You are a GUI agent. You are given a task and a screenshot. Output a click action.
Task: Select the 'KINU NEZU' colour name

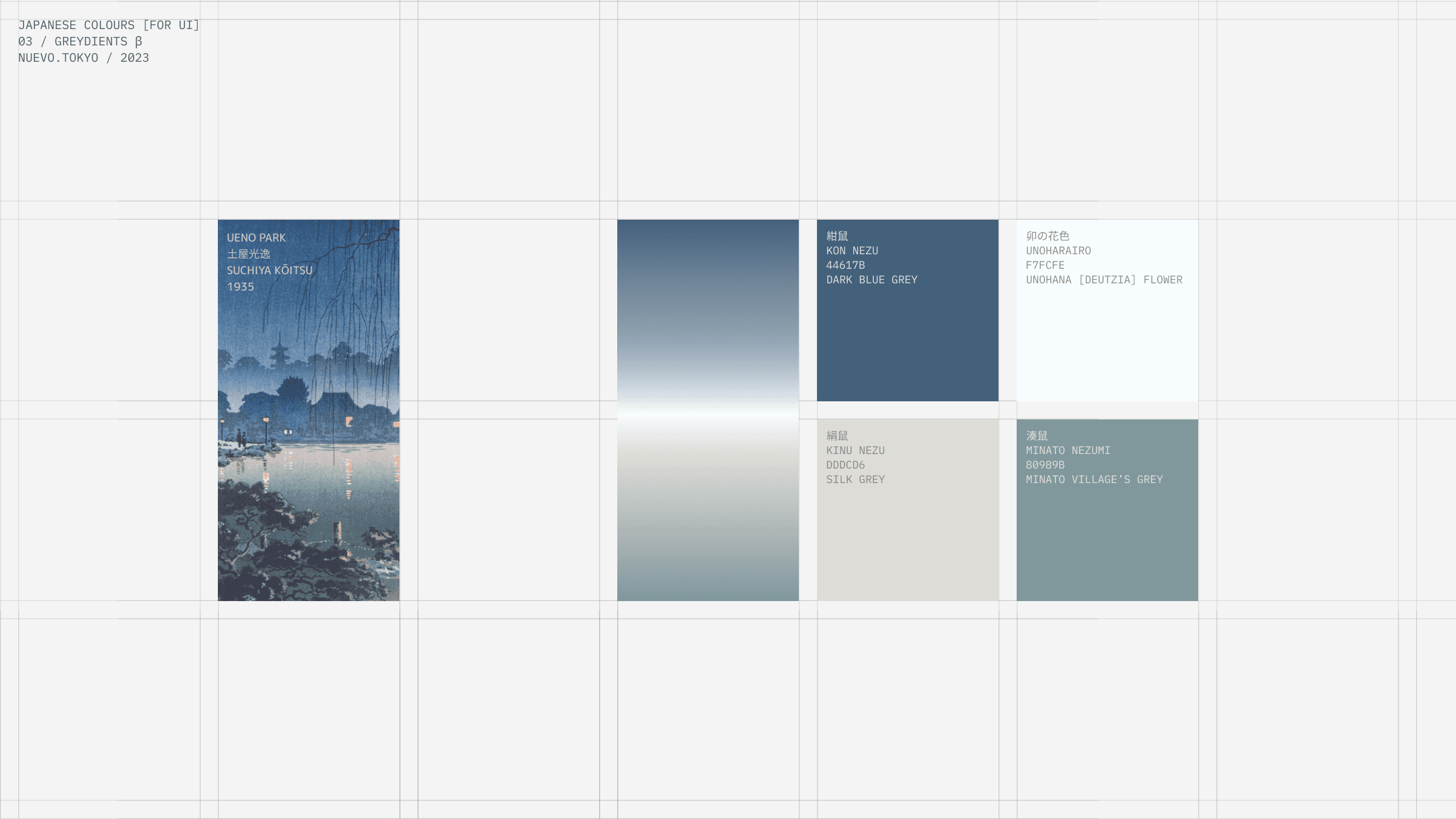point(855,450)
